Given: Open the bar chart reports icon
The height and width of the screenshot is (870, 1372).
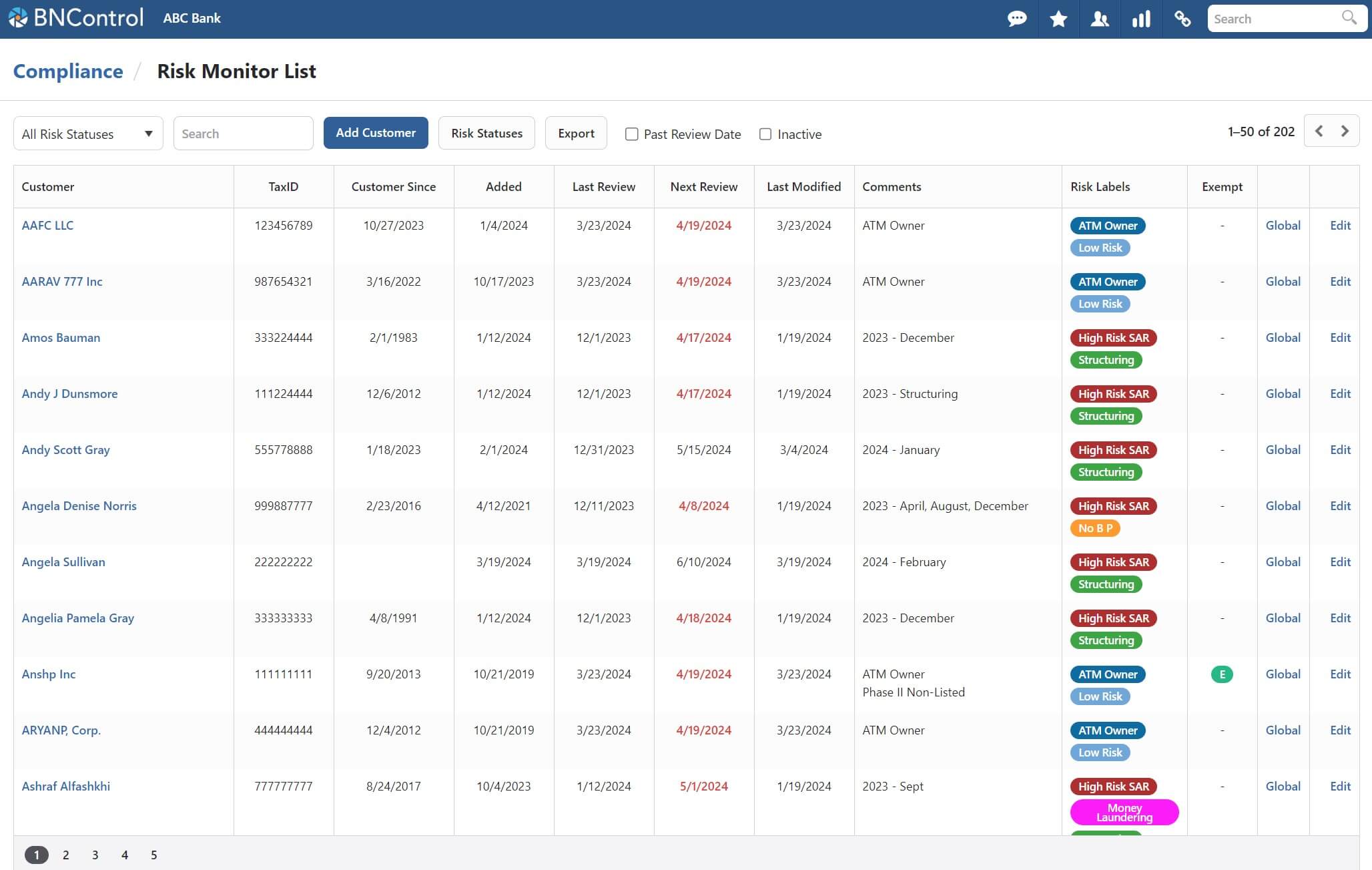Looking at the screenshot, I should coord(1141,19).
